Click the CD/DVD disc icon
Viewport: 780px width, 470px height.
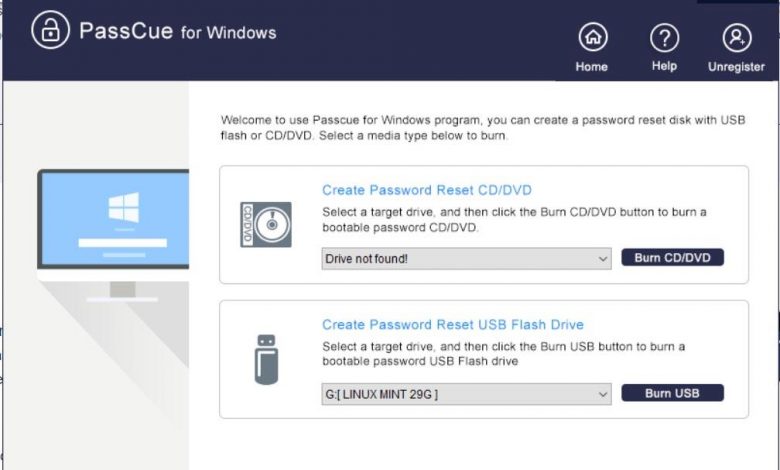266,225
